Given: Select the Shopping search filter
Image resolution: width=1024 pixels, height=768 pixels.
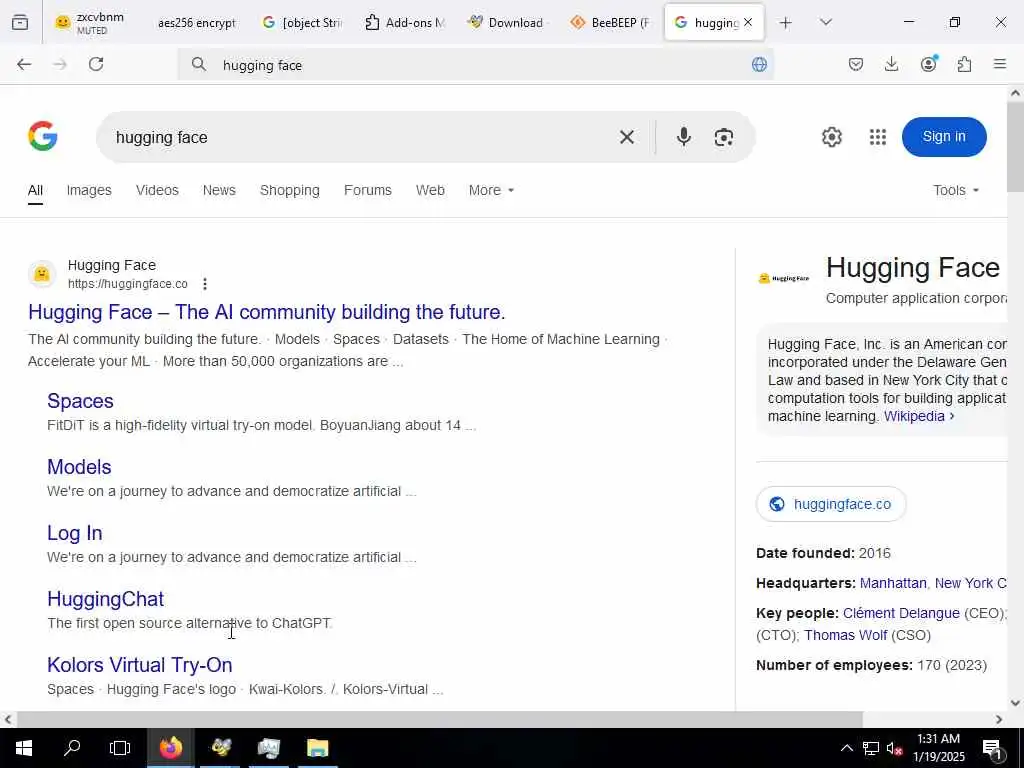Looking at the screenshot, I should click(x=290, y=190).
